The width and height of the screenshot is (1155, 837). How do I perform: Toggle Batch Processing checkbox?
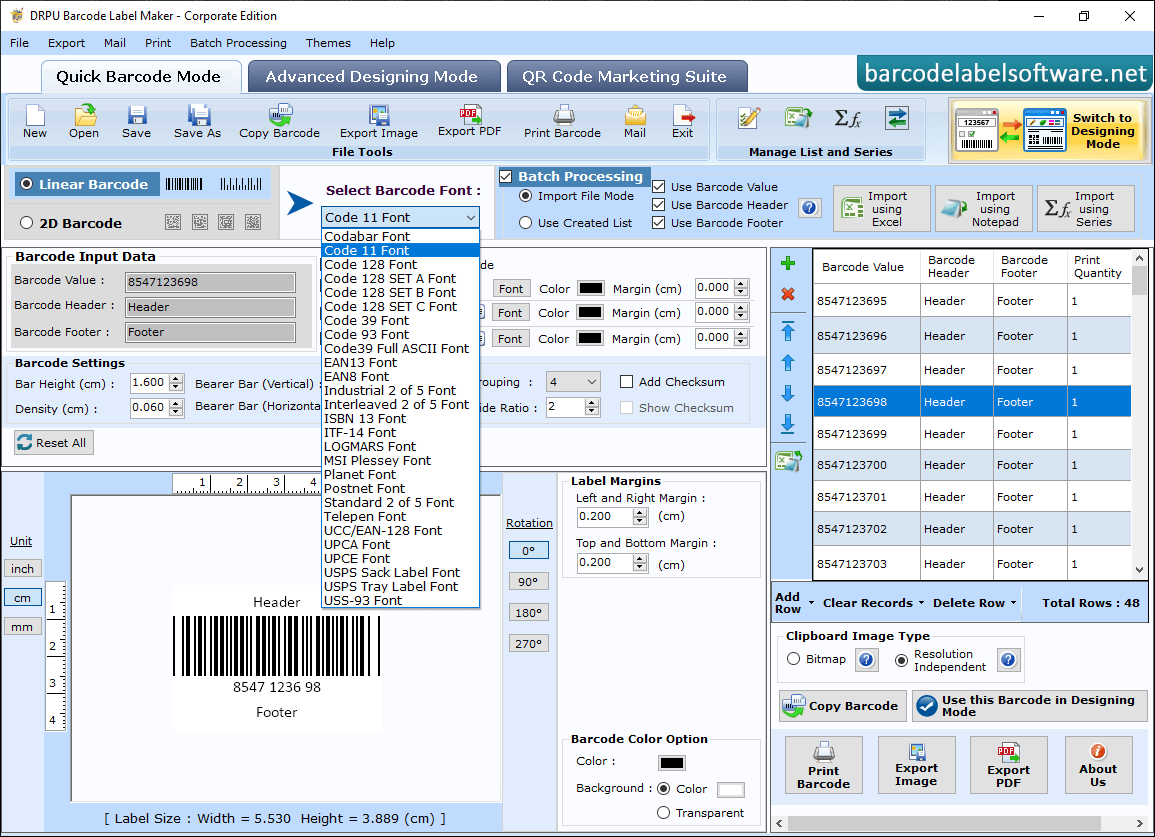(x=506, y=176)
